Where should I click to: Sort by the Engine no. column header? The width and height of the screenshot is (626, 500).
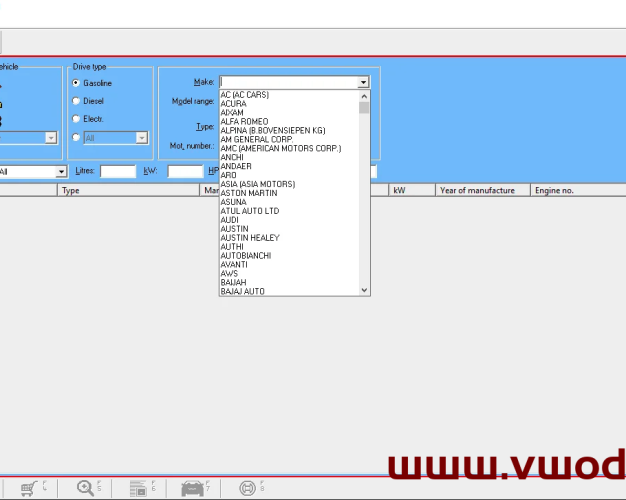click(x=578, y=190)
